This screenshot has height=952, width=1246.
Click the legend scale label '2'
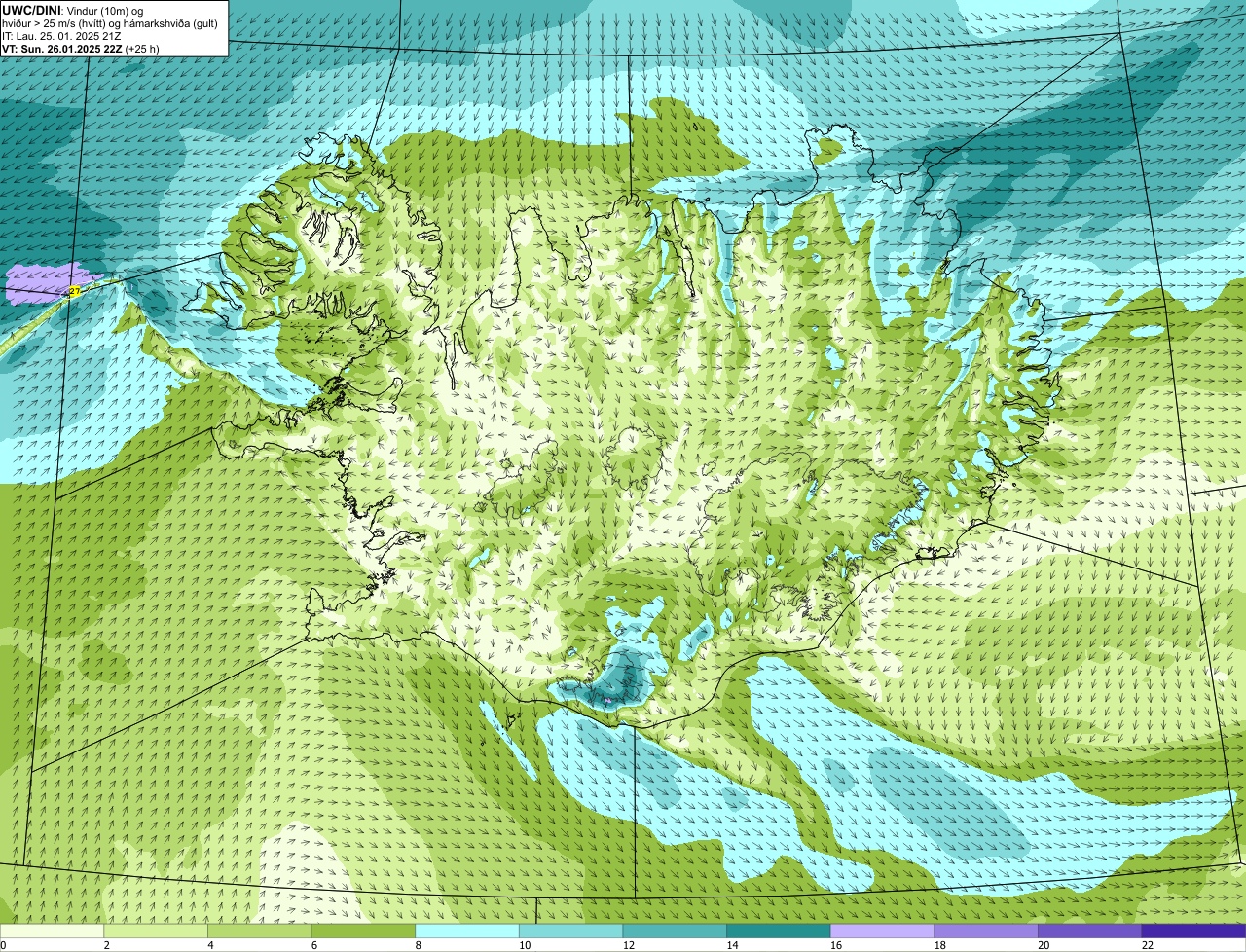tap(106, 945)
